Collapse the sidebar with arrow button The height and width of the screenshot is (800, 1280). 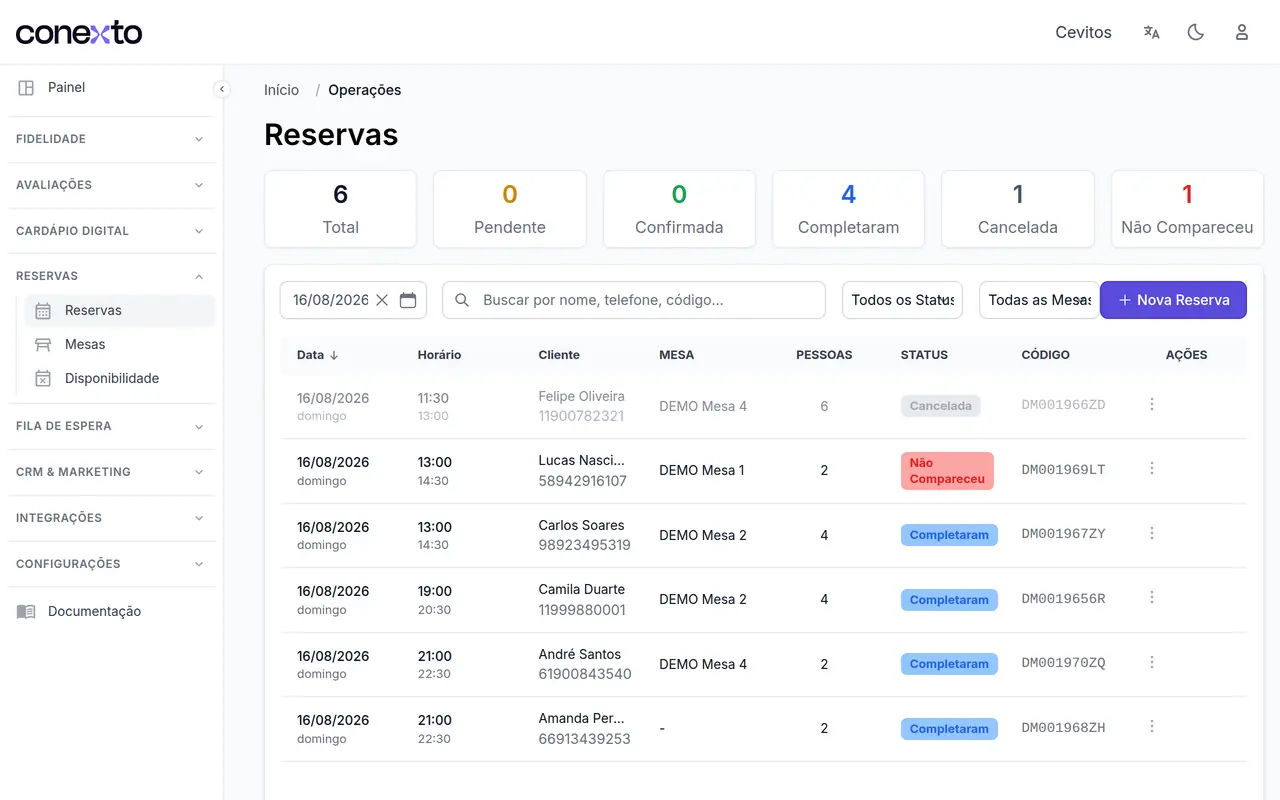click(222, 89)
